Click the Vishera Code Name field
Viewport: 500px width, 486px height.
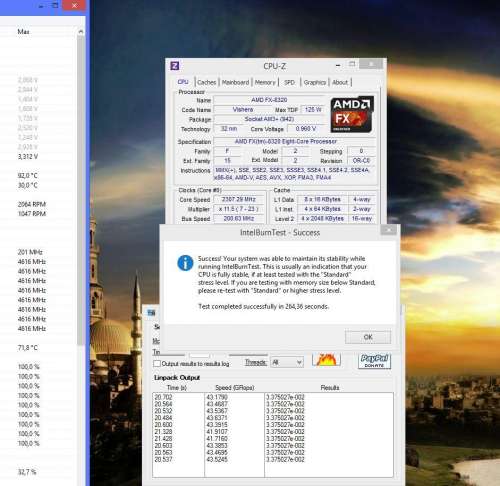point(243,109)
